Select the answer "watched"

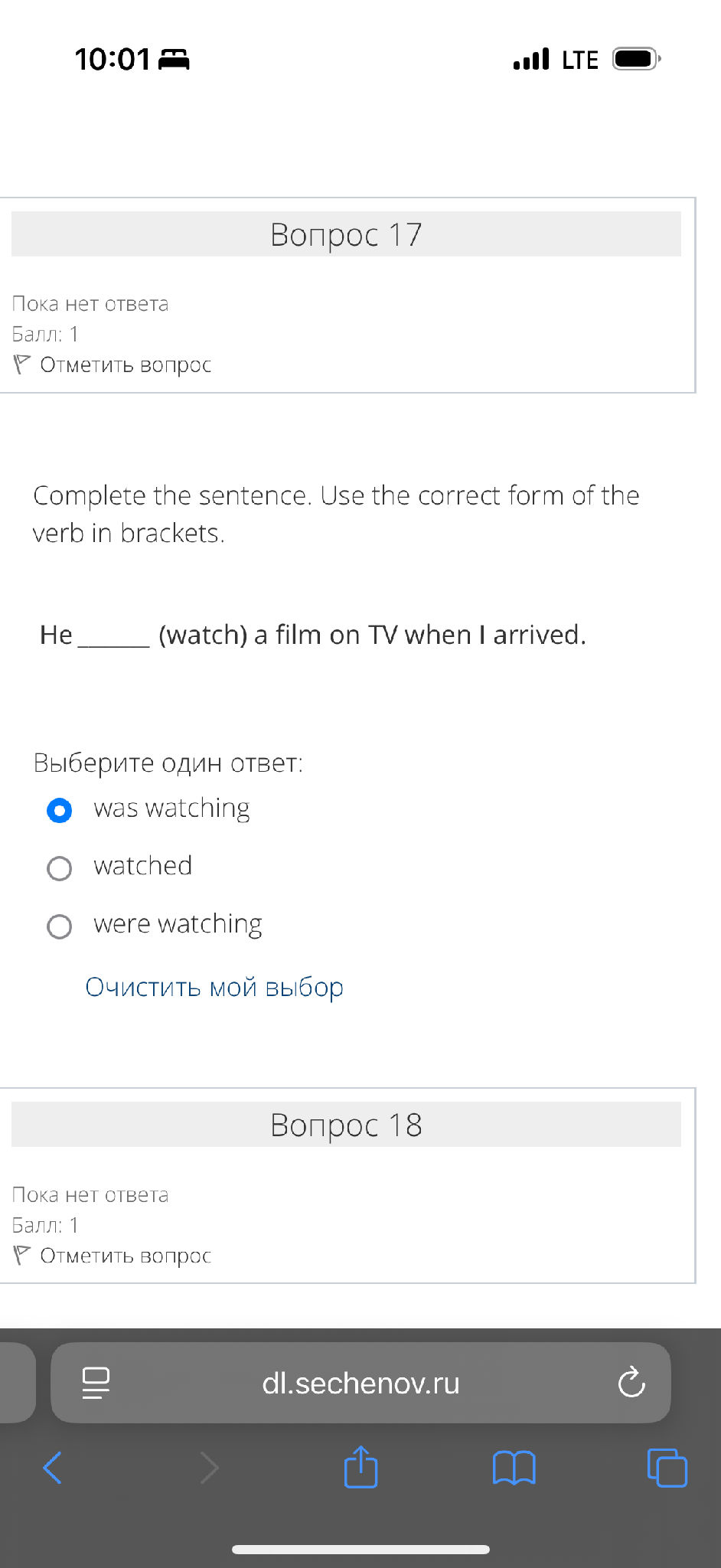pos(59,869)
